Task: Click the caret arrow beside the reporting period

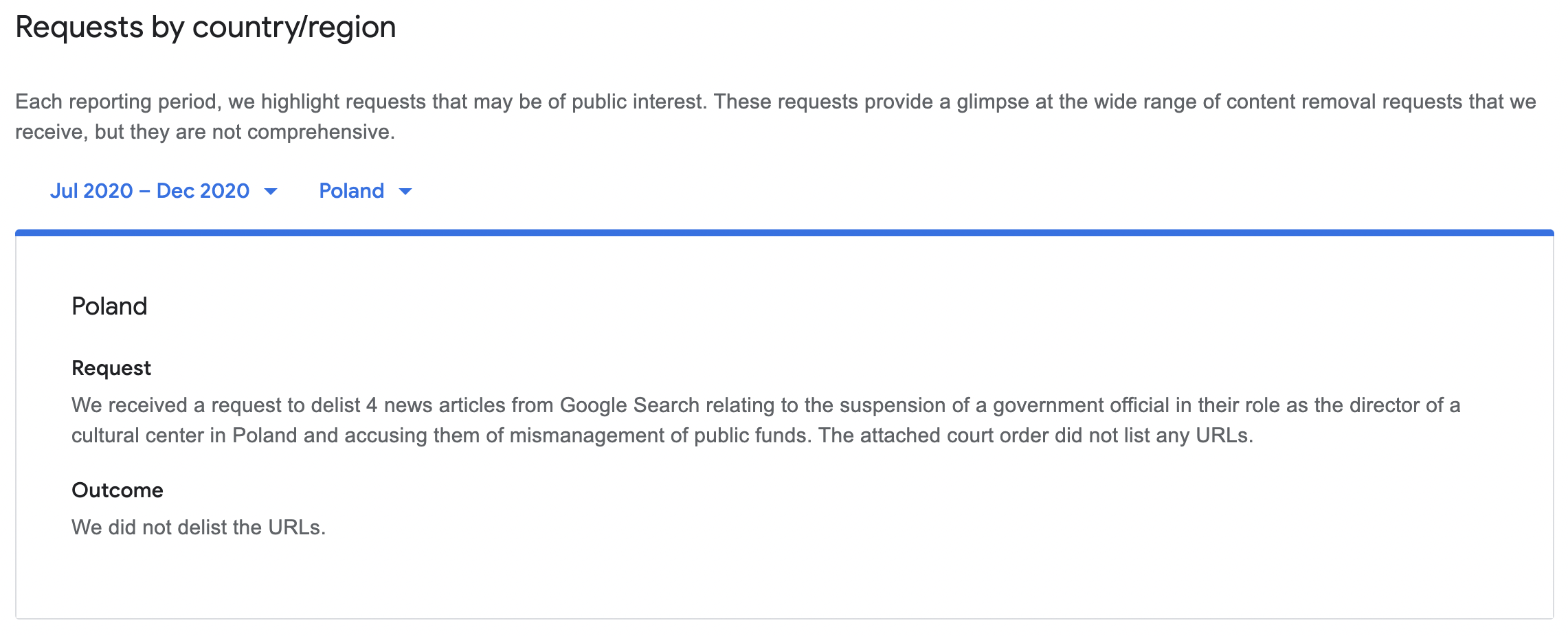Action: pos(271,192)
